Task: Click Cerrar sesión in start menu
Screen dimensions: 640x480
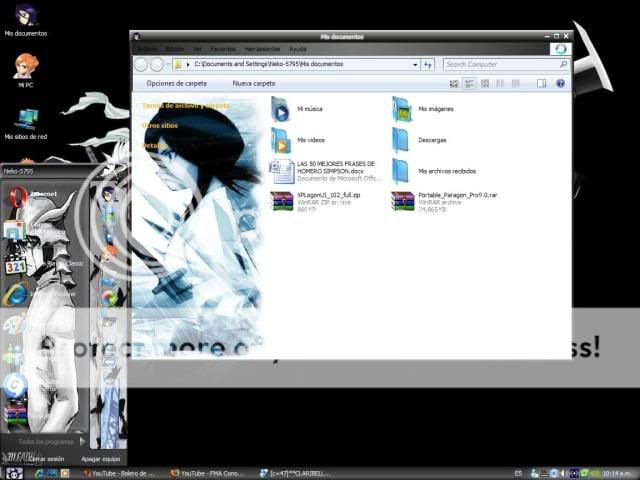Action: click(x=46, y=459)
